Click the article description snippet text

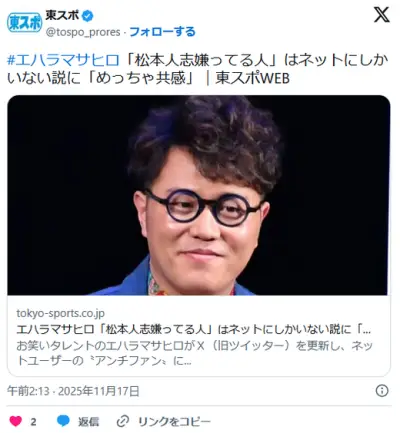point(194,353)
